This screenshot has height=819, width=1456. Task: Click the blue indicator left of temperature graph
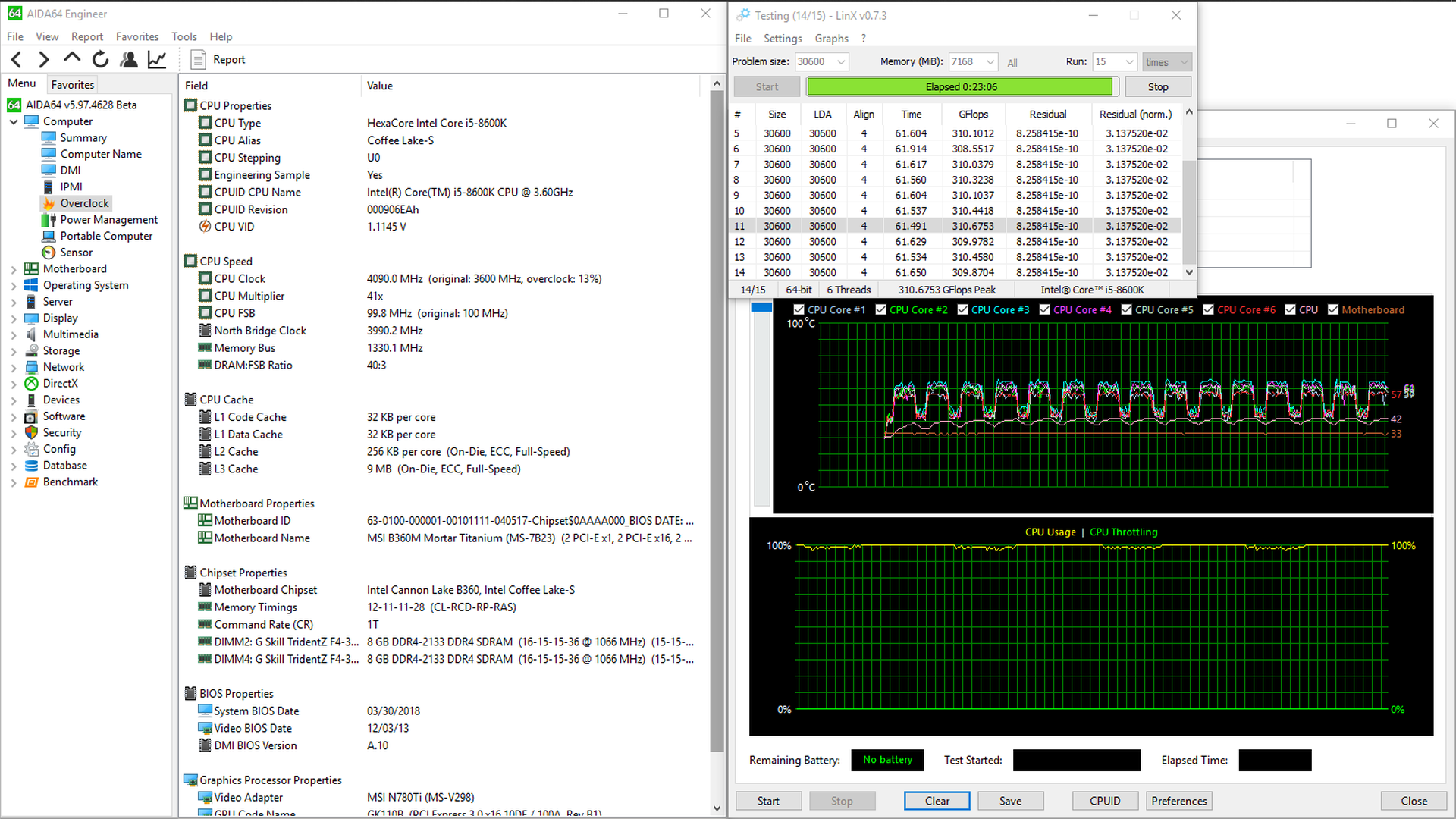[761, 308]
